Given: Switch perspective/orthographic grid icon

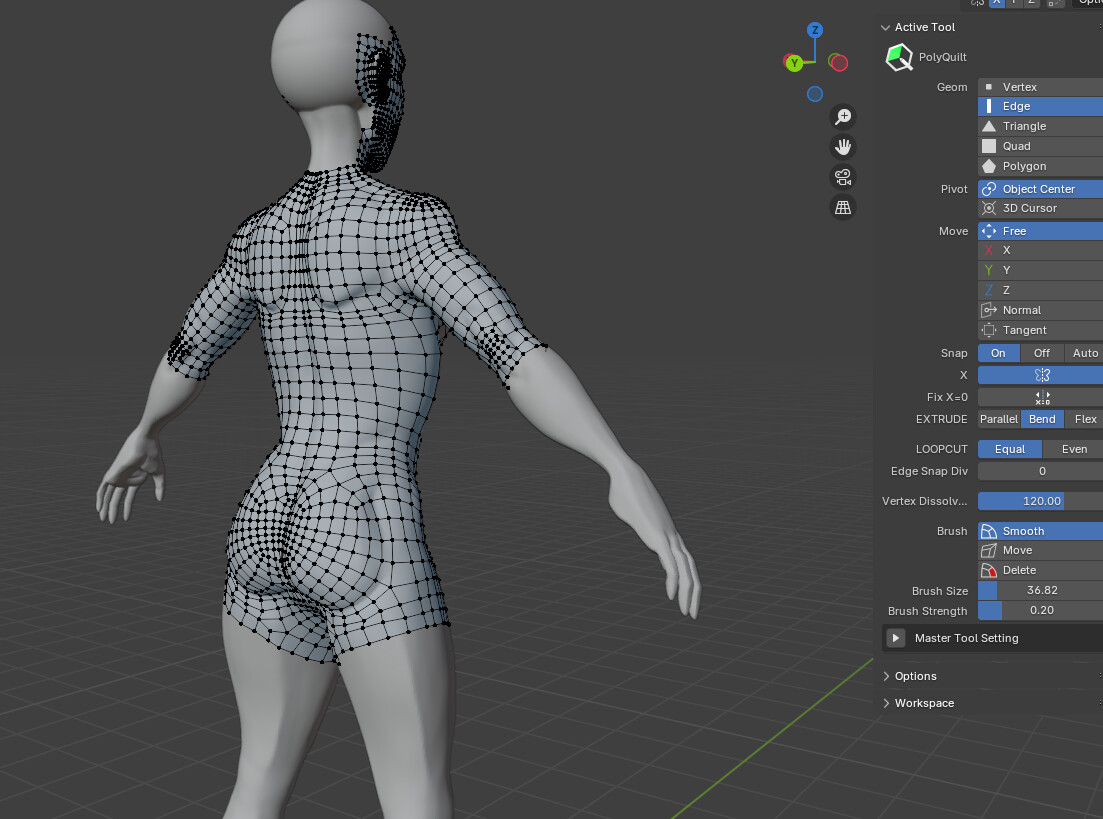Looking at the screenshot, I should tap(843, 208).
